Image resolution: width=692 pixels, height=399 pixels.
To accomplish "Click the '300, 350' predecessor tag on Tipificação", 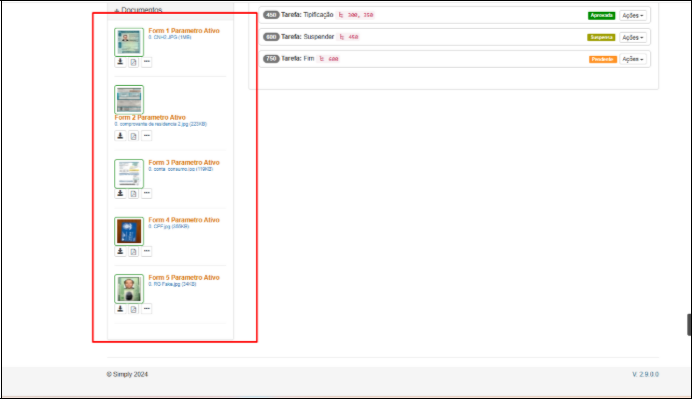I will coord(356,15).
